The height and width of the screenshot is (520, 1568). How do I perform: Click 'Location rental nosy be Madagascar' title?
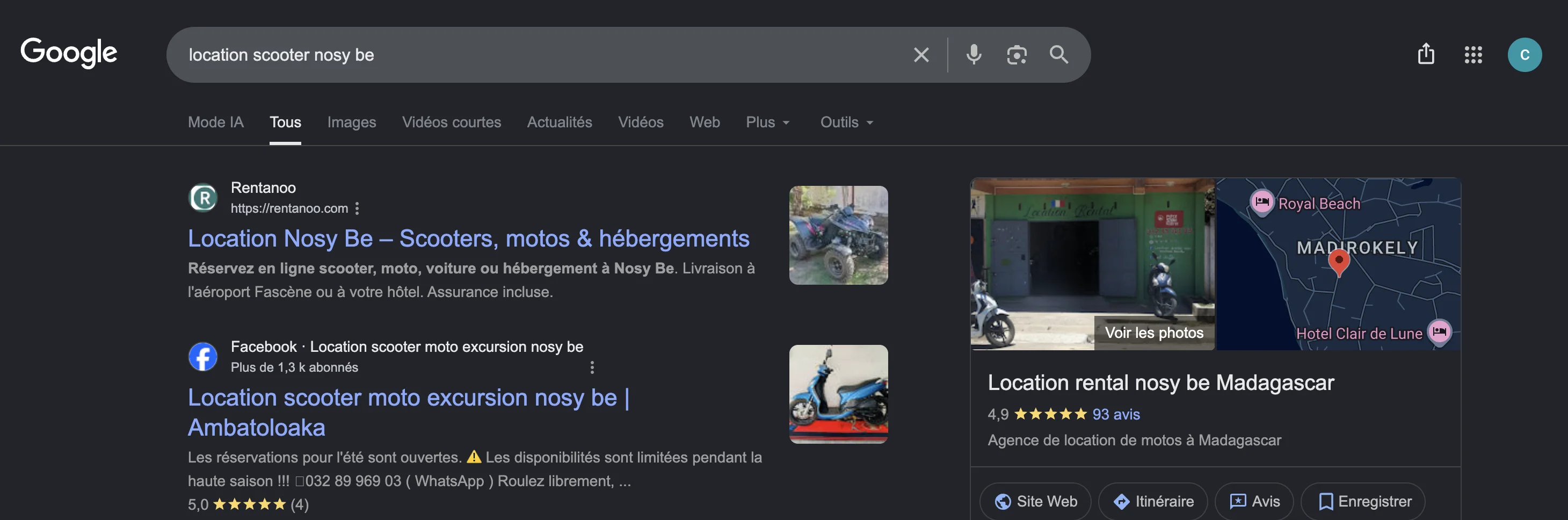(x=1160, y=382)
